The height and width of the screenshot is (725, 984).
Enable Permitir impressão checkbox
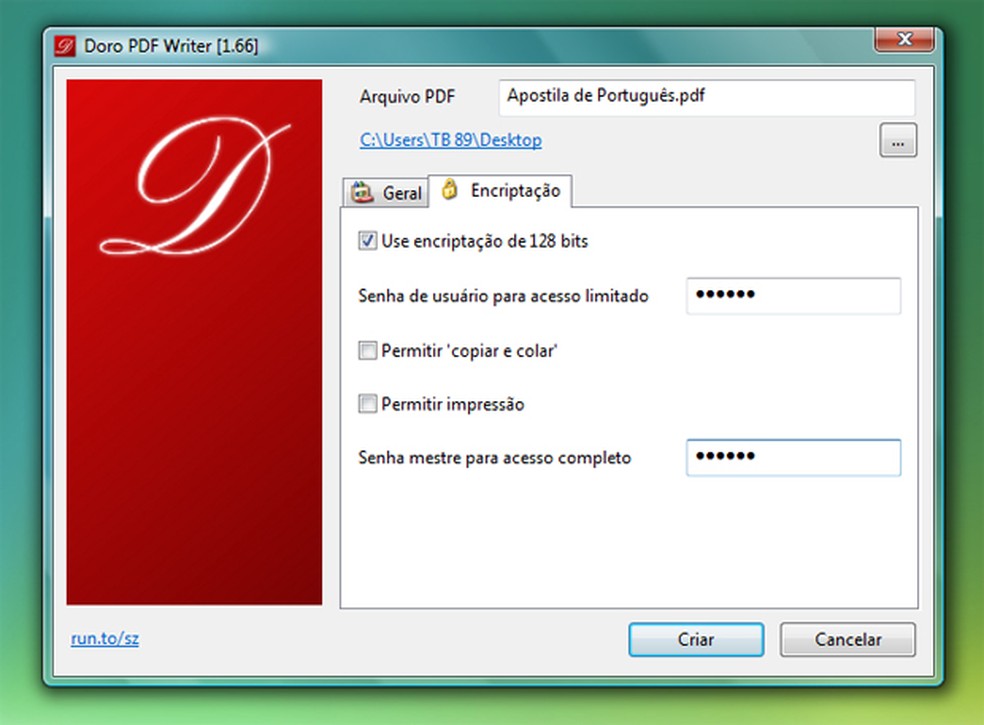pyautogui.click(x=367, y=404)
